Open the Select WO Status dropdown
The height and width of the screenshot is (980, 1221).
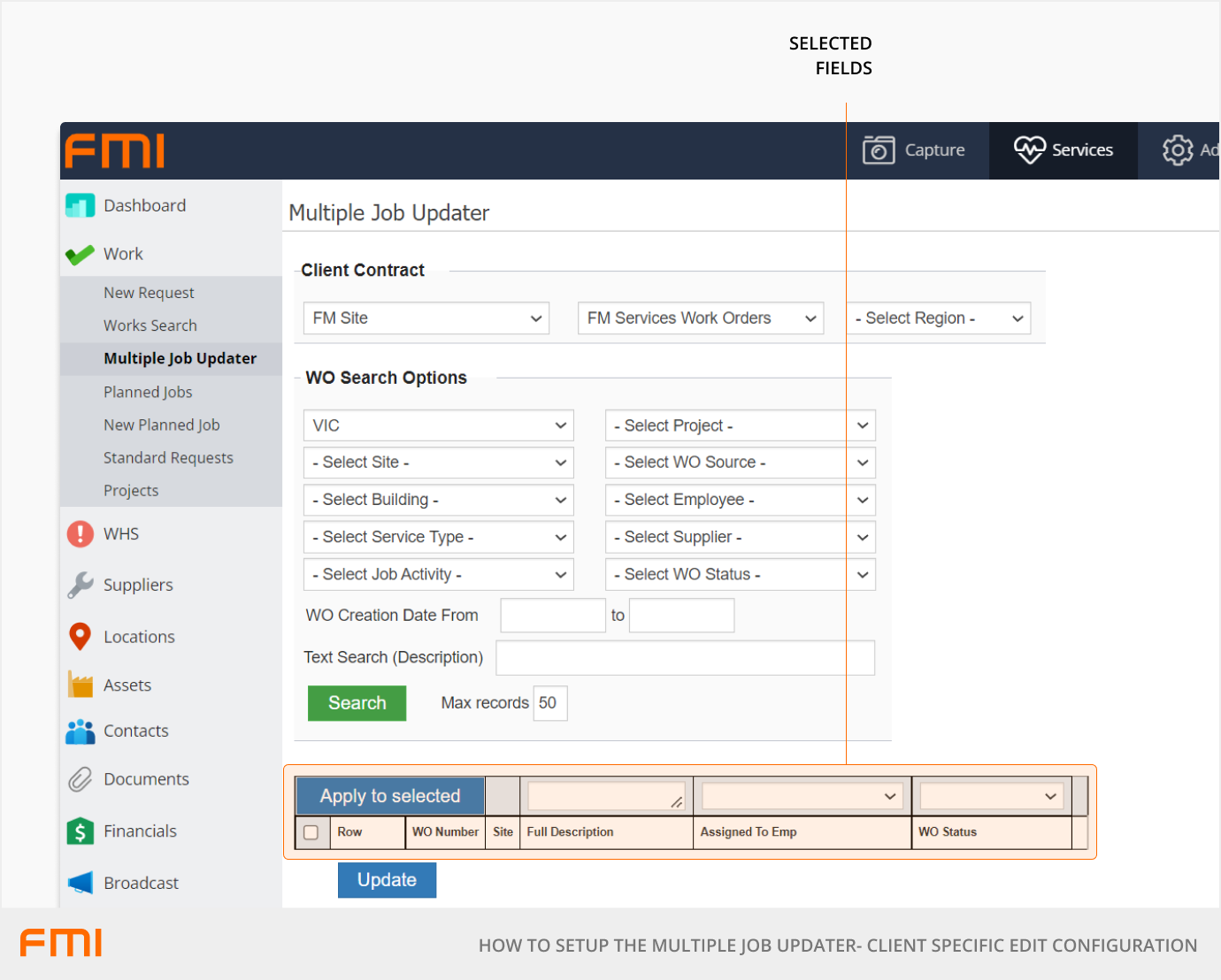pyautogui.click(x=740, y=575)
